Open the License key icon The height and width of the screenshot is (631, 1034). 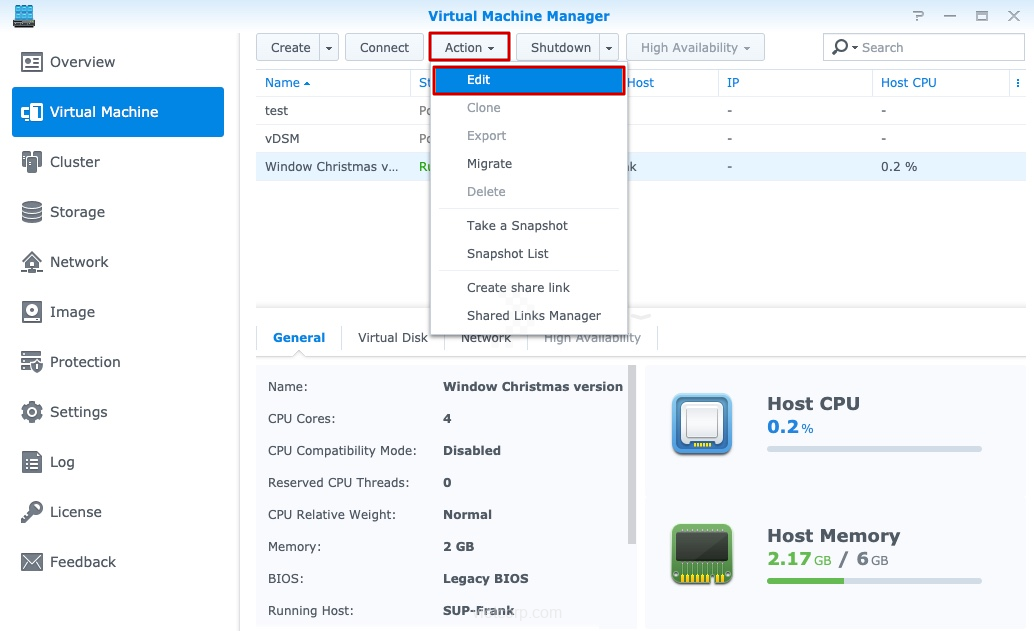tap(32, 512)
